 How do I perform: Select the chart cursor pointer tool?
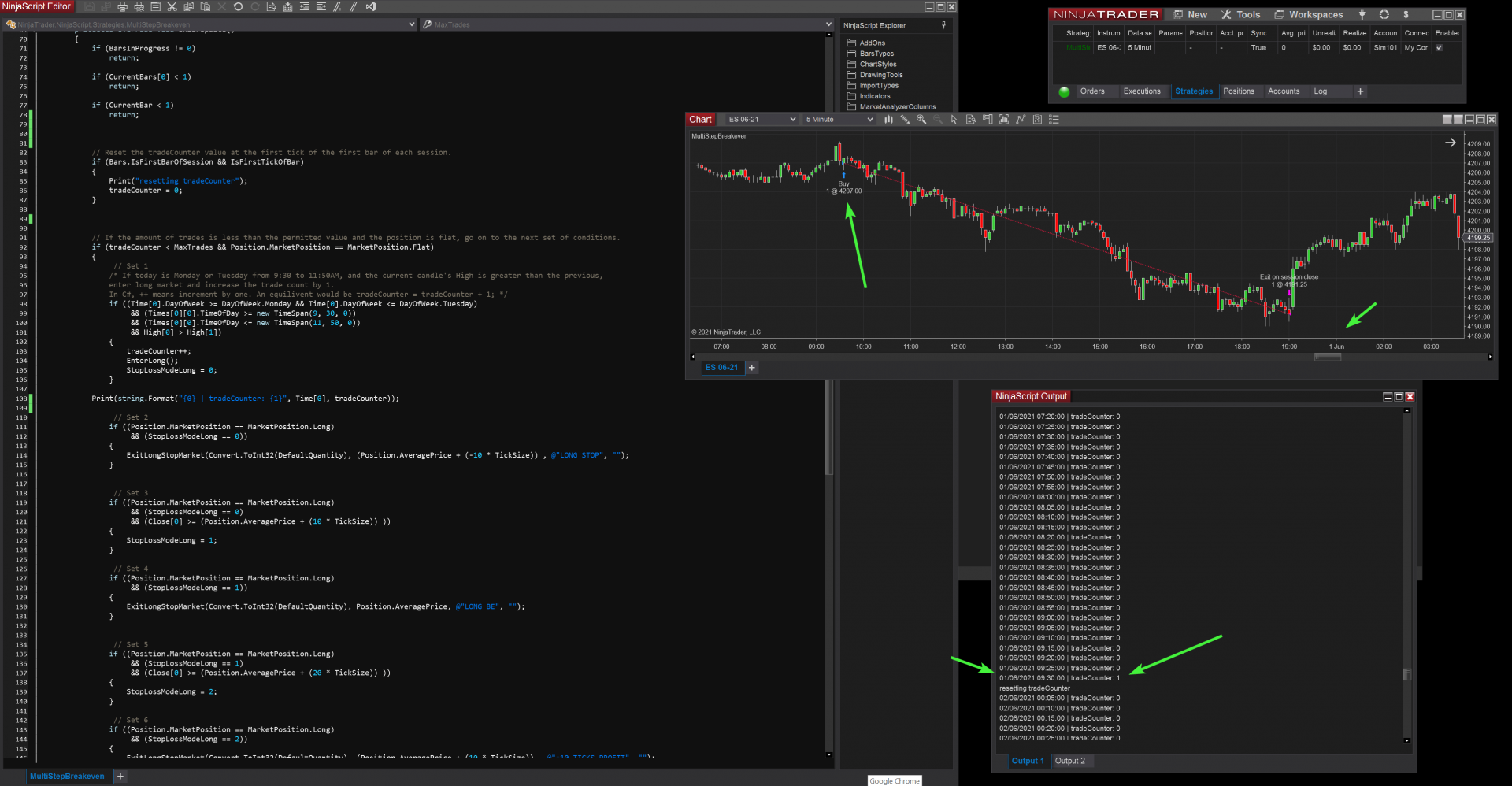pyautogui.click(x=954, y=120)
